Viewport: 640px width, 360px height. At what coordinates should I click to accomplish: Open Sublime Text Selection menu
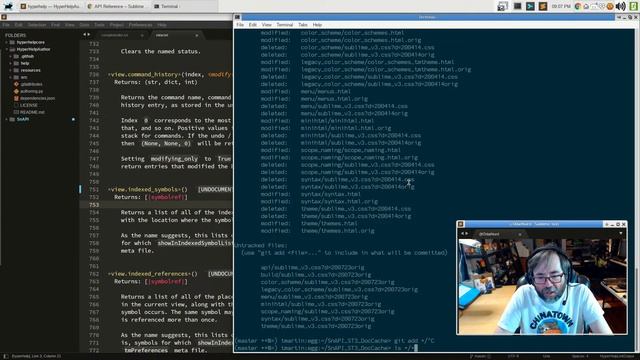[37, 25]
